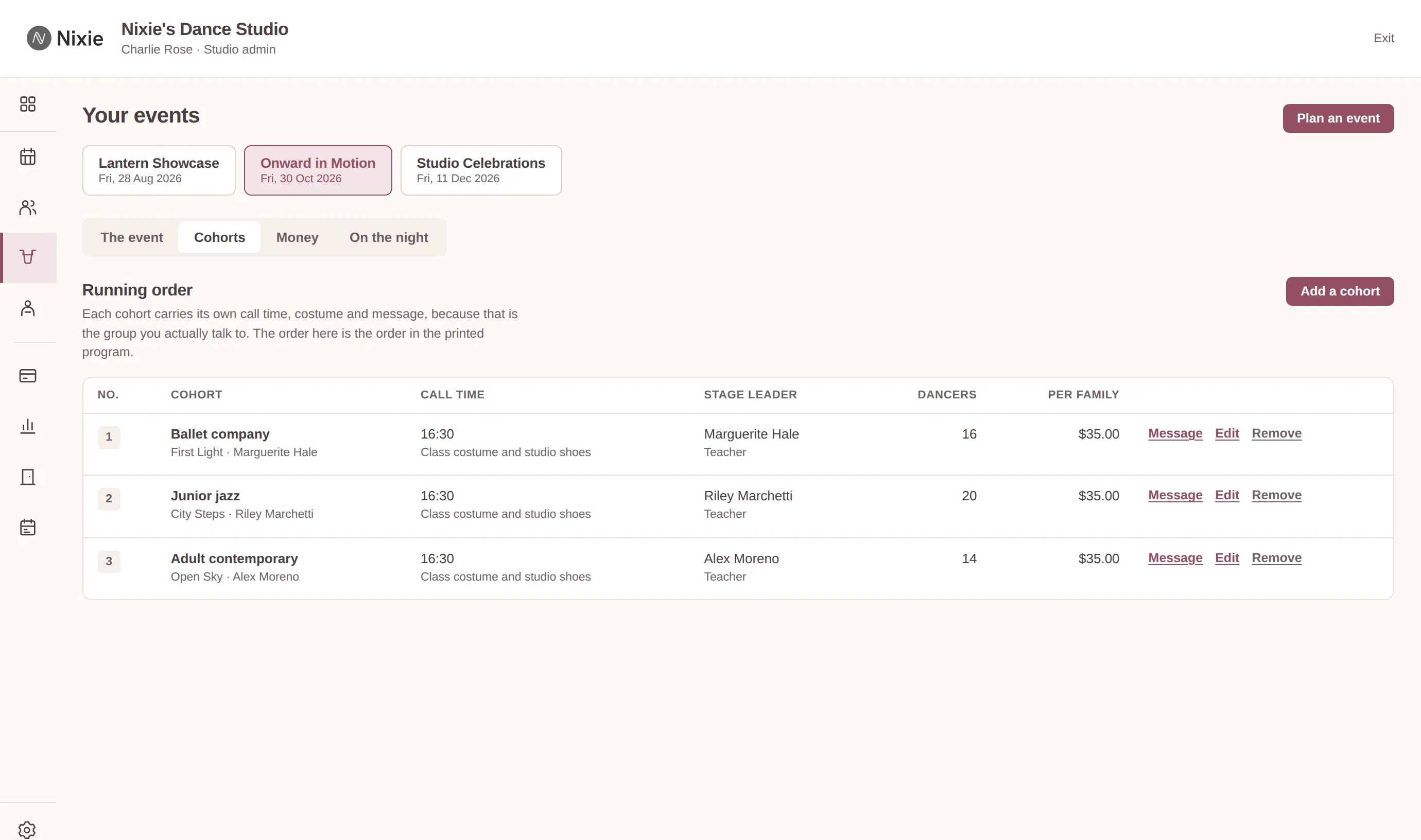Click Add a cohort button
The width and height of the screenshot is (1421, 840).
click(x=1340, y=291)
